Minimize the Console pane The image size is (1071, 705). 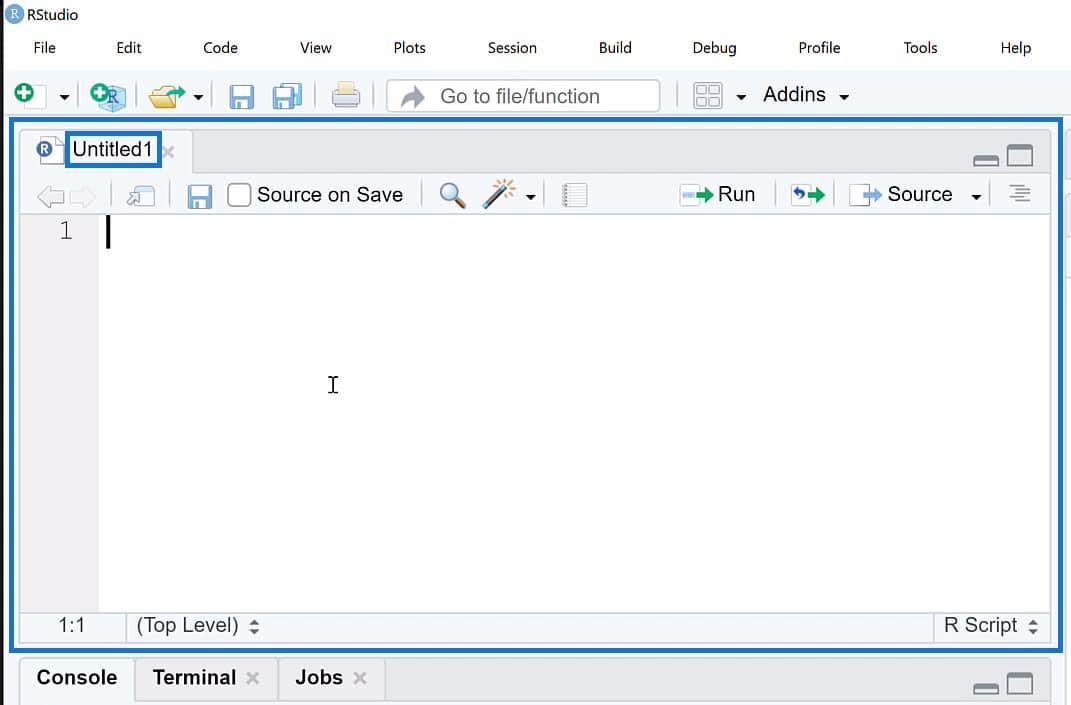click(986, 688)
